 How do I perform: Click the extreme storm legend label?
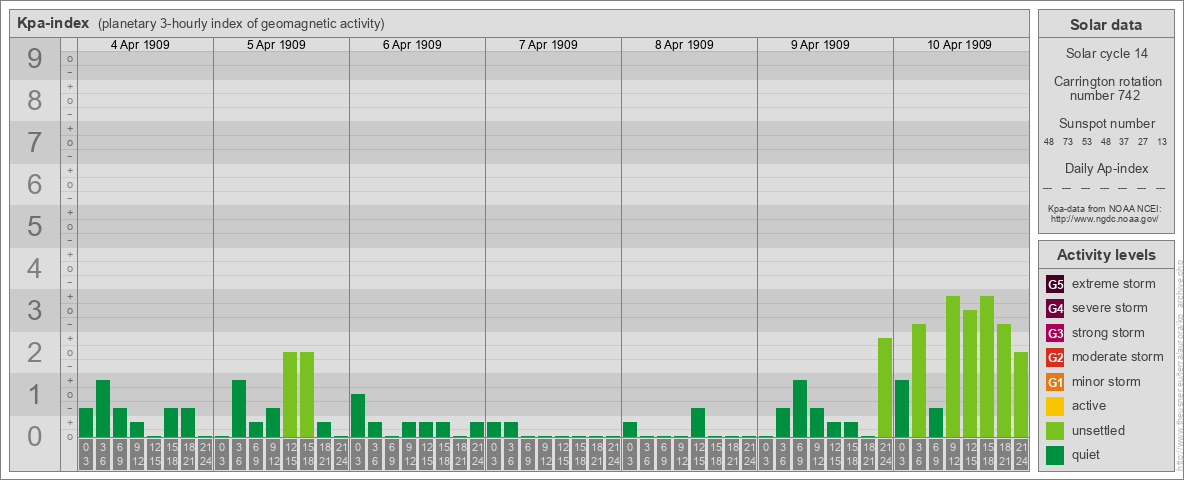1114,284
